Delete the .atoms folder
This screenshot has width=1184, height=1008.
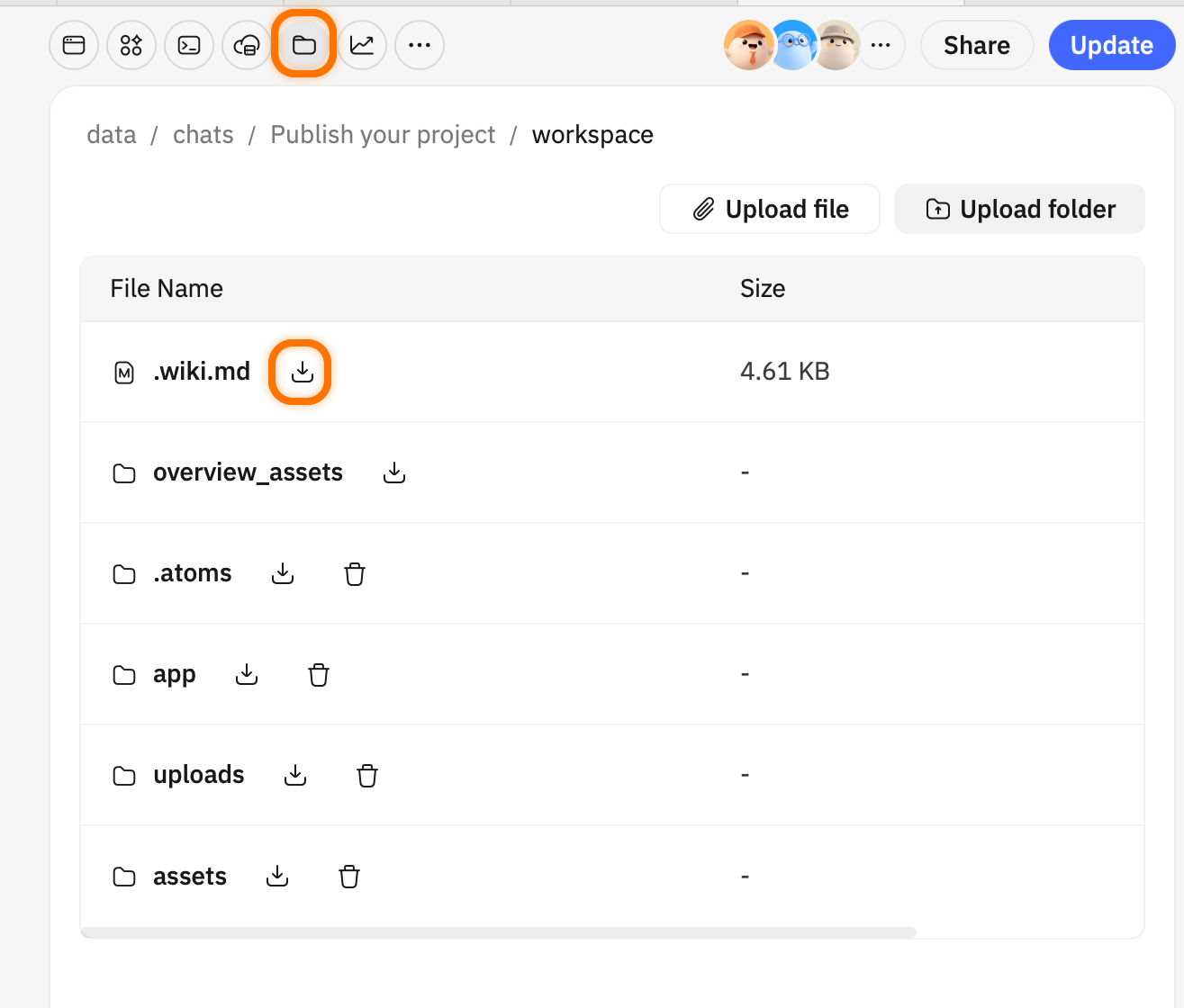click(355, 573)
